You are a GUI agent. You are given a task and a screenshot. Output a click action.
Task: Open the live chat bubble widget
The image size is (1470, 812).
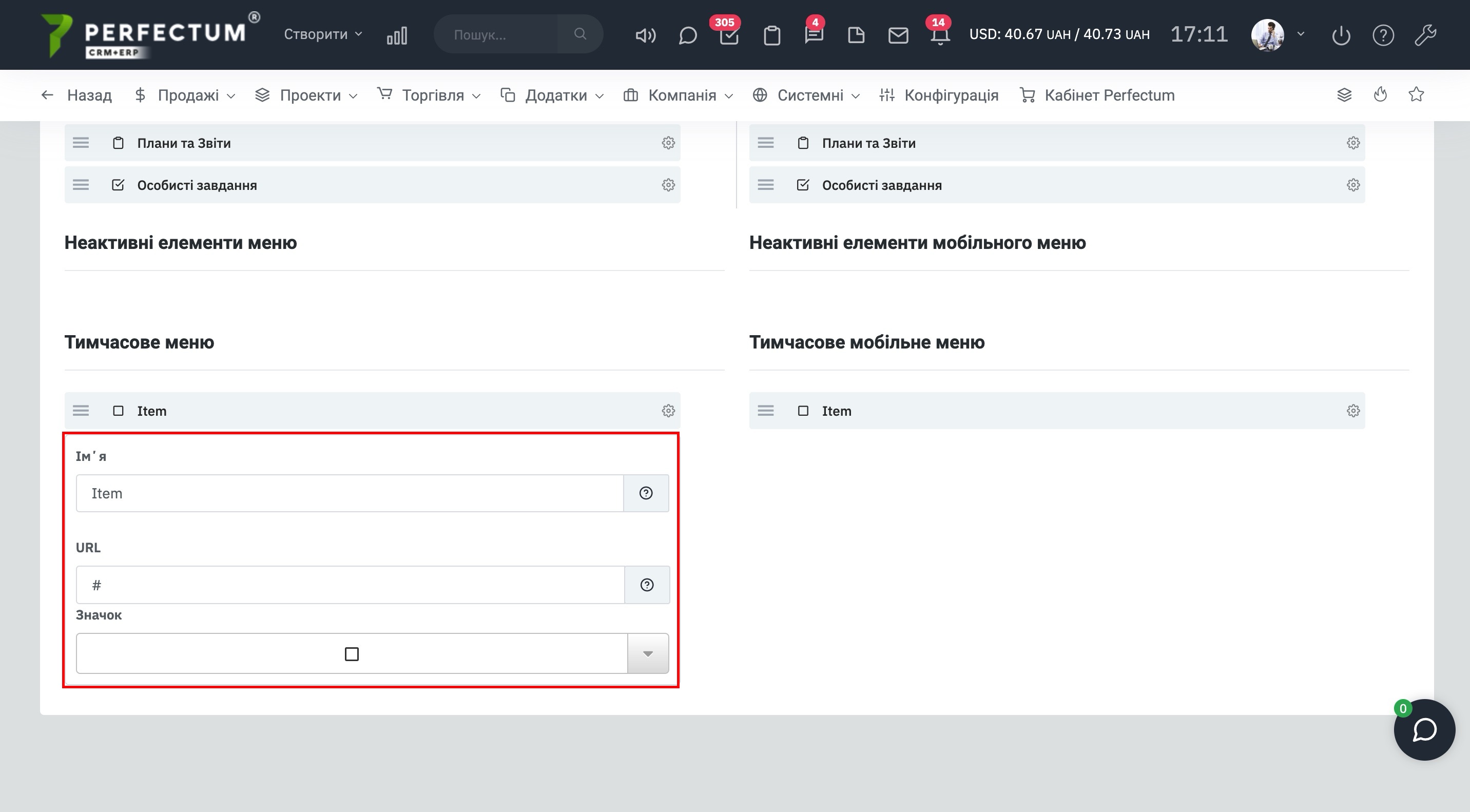(1424, 729)
